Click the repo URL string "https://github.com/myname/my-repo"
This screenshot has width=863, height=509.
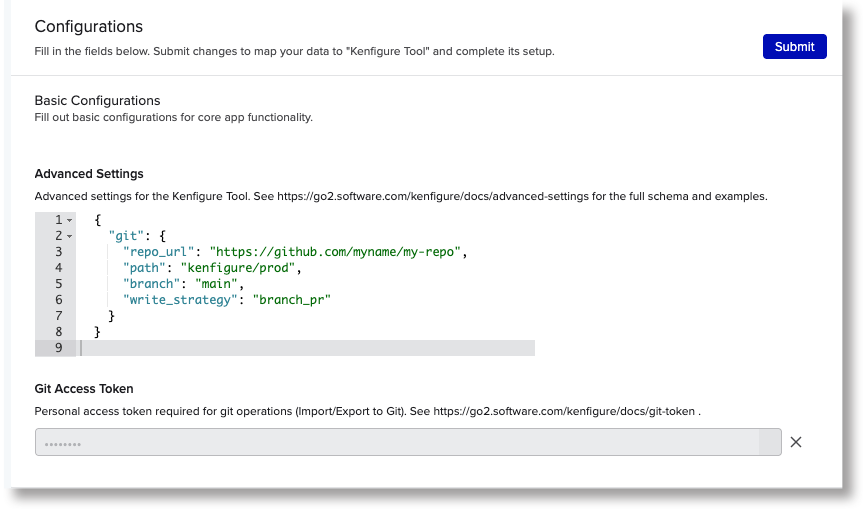point(335,252)
